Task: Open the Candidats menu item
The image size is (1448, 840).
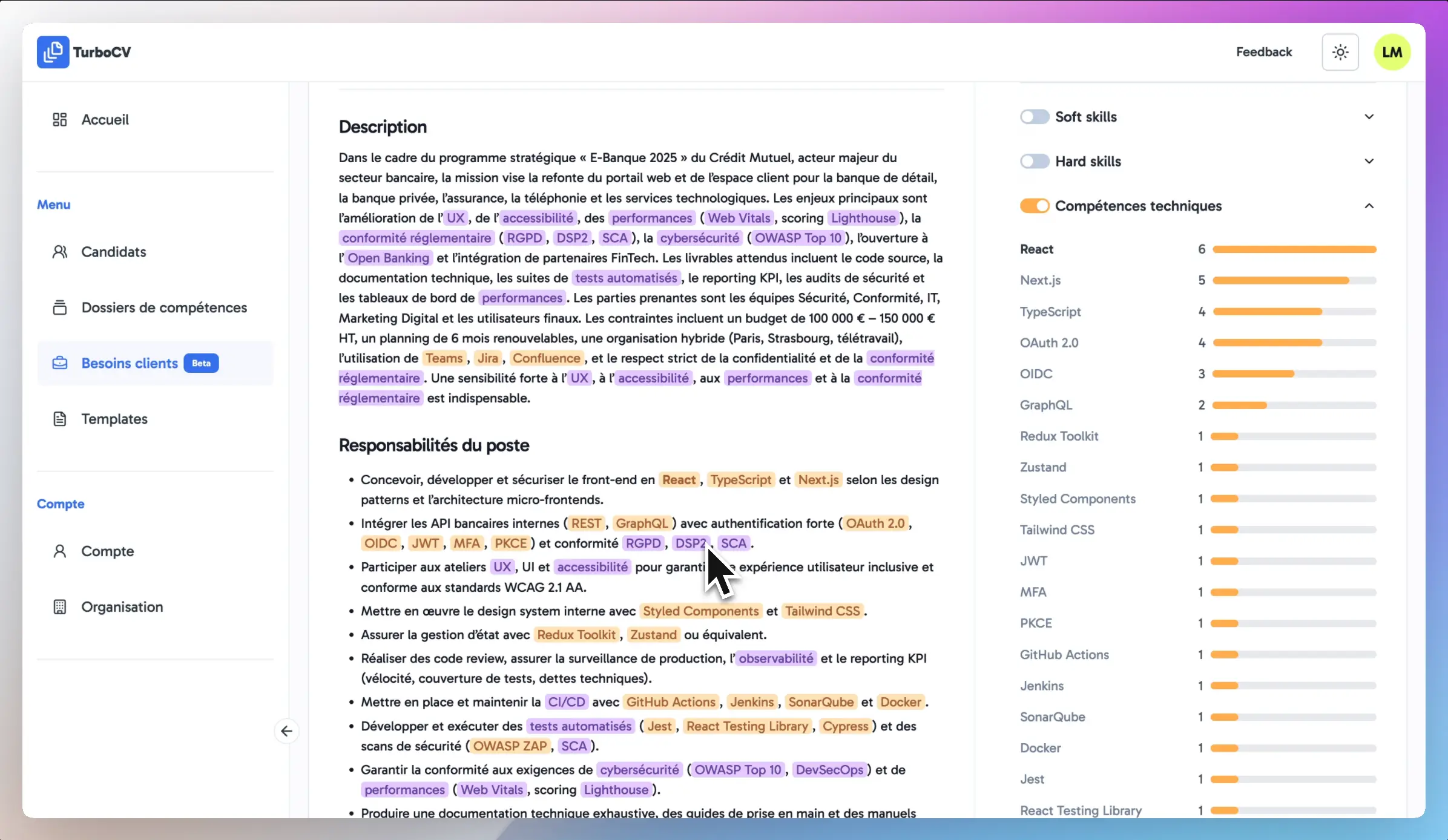Action: pyautogui.click(x=155, y=252)
